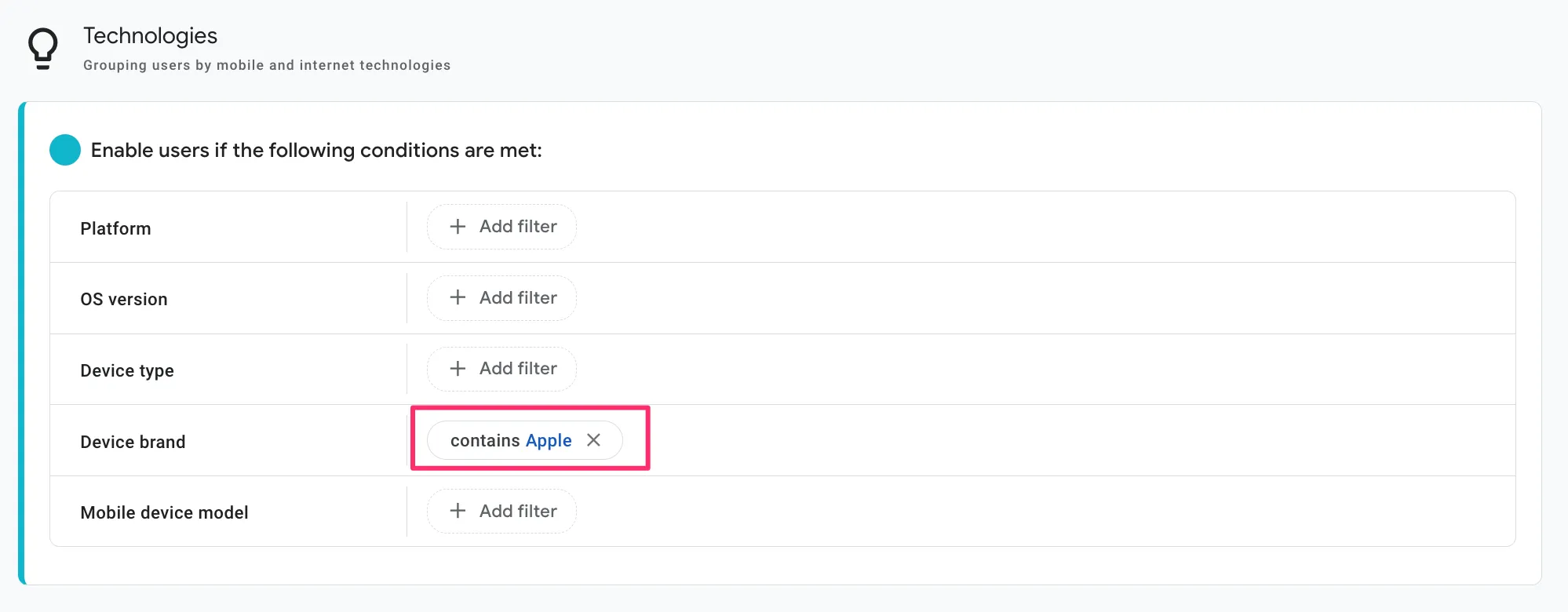The width and height of the screenshot is (1568, 612).
Task: Click plus icon in Mobile device model row
Action: click(x=458, y=511)
